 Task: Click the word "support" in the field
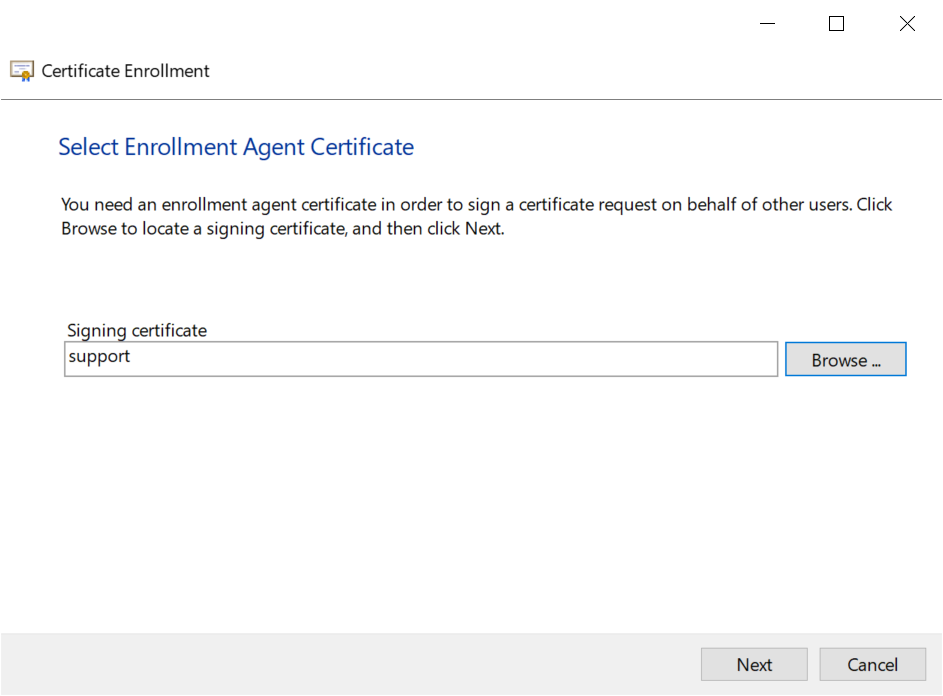pyautogui.click(x=99, y=357)
